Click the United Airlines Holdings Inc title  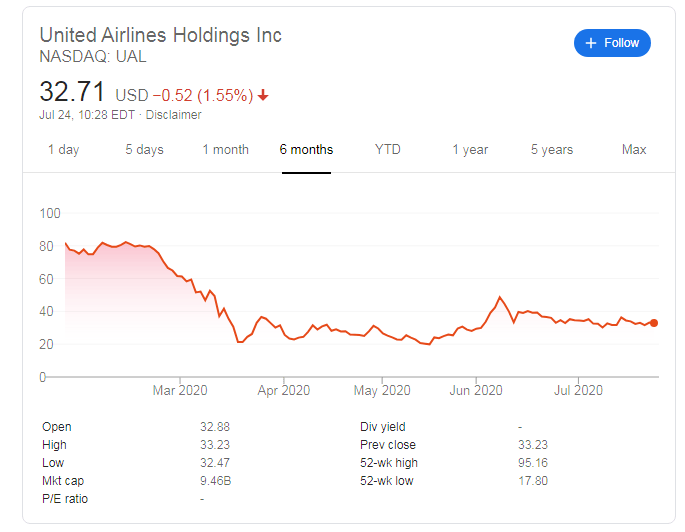click(x=160, y=35)
